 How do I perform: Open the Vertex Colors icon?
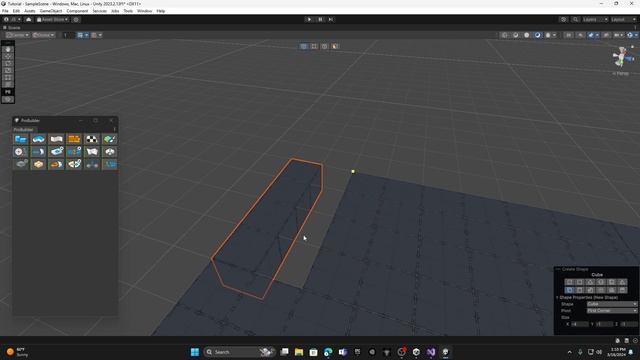[109, 139]
